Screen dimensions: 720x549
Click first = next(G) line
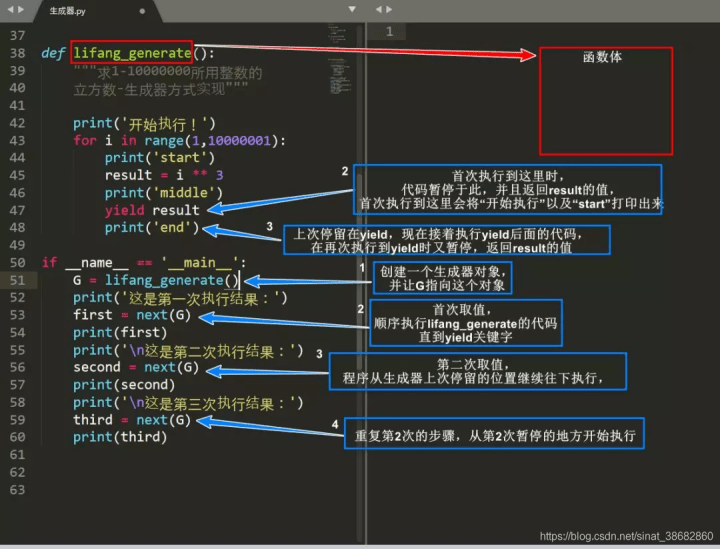coord(132,315)
